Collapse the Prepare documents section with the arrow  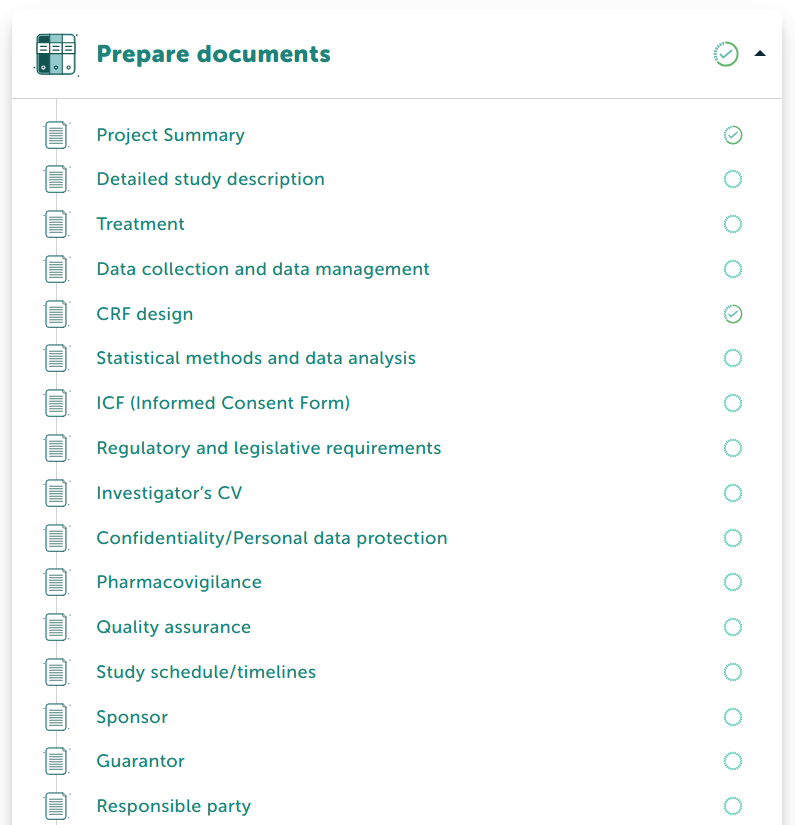tap(760, 54)
